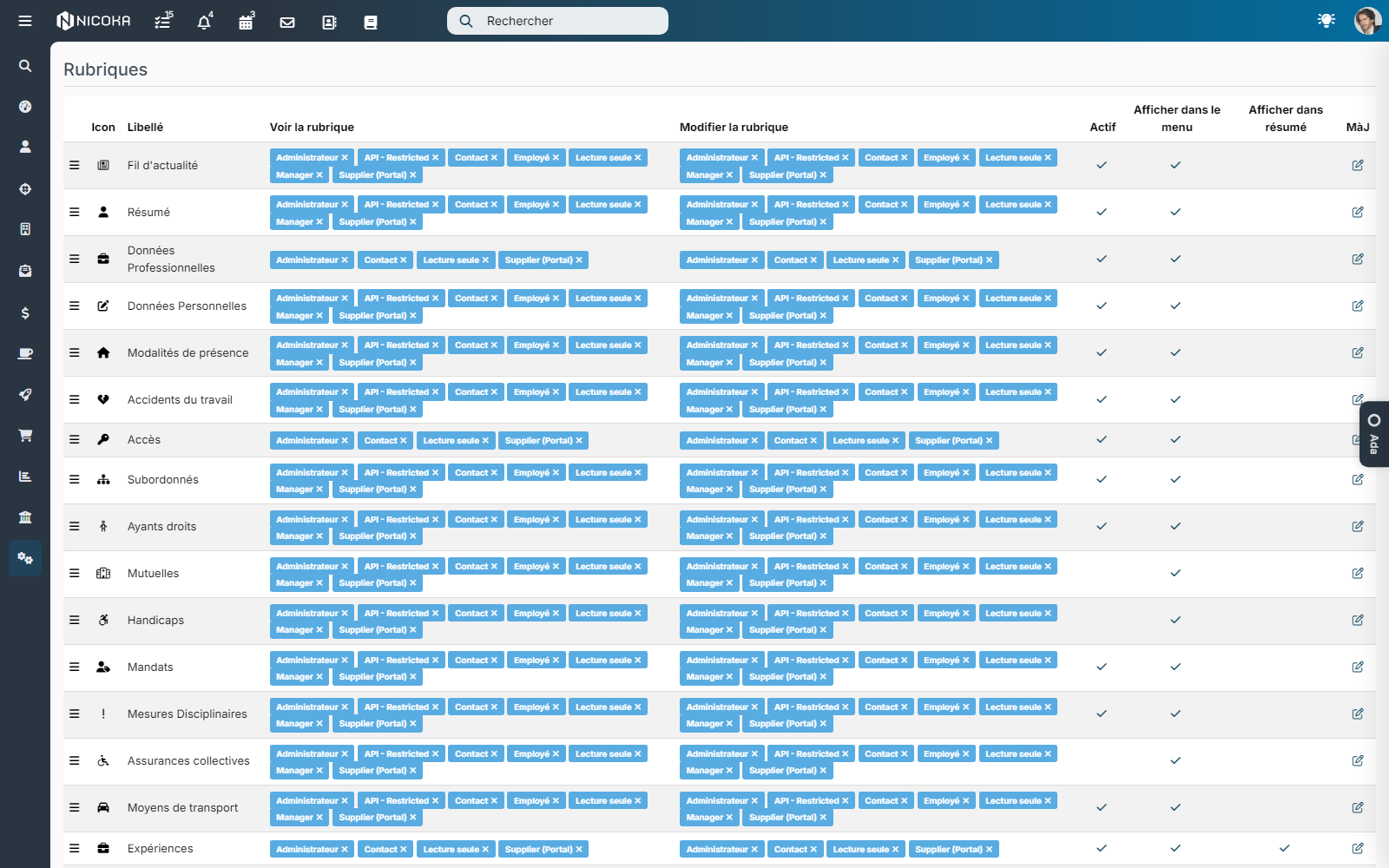
Task: Open the hamburger menu in top bar
Action: pos(25,21)
